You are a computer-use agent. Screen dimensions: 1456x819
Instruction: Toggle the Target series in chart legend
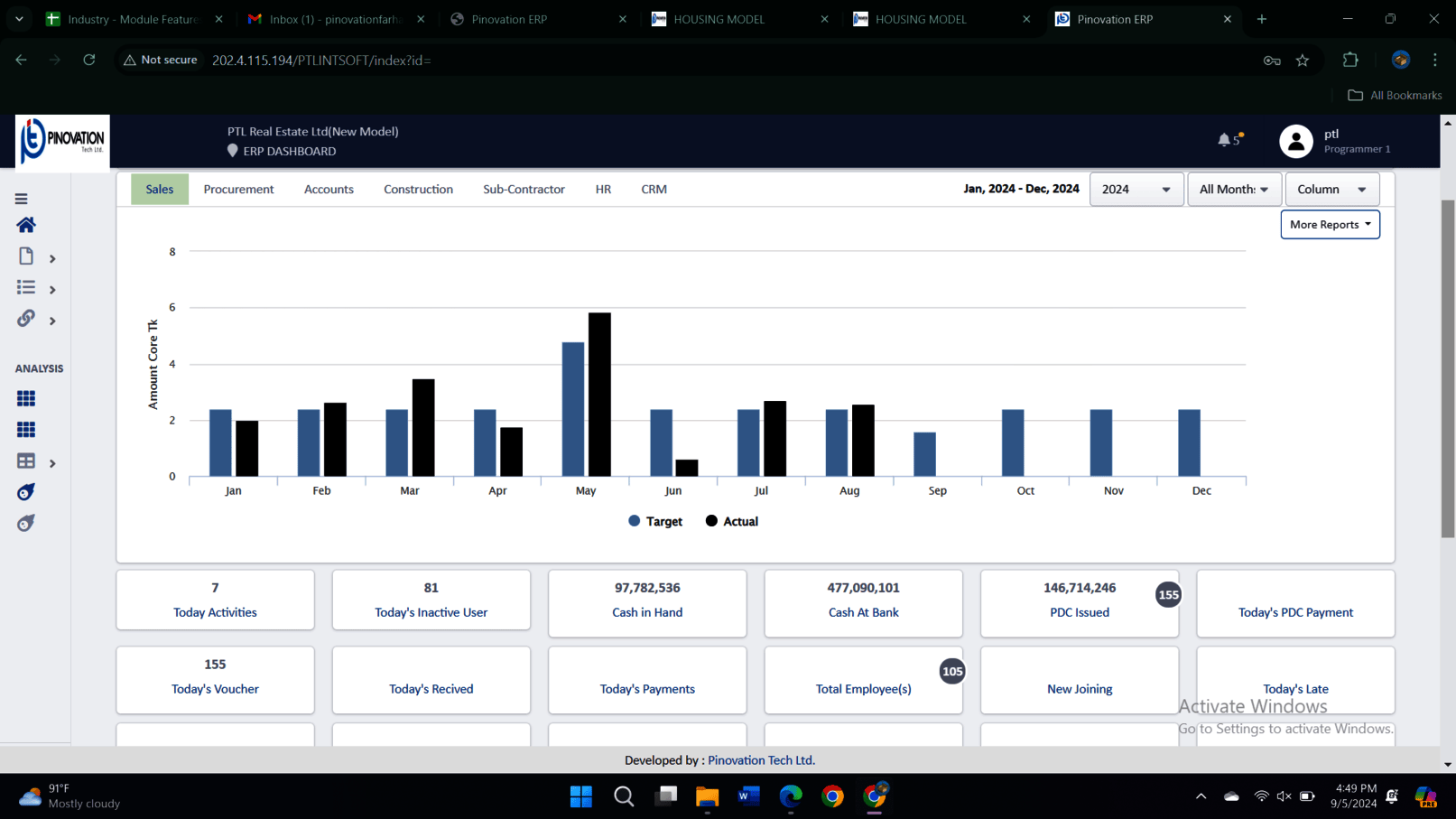pos(655,521)
